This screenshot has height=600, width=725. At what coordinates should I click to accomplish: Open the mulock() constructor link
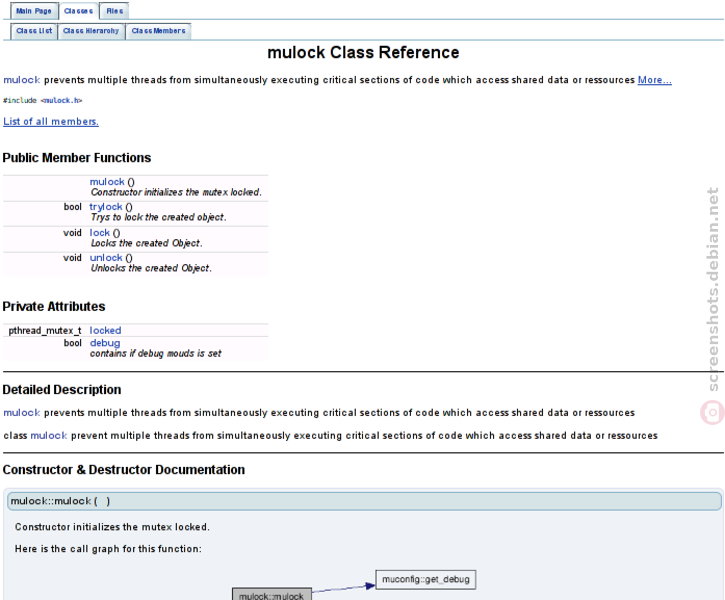point(107,182)
